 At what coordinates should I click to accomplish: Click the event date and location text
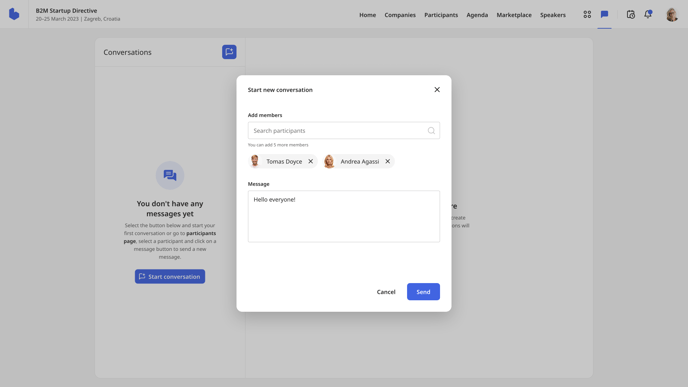point(78,19)
